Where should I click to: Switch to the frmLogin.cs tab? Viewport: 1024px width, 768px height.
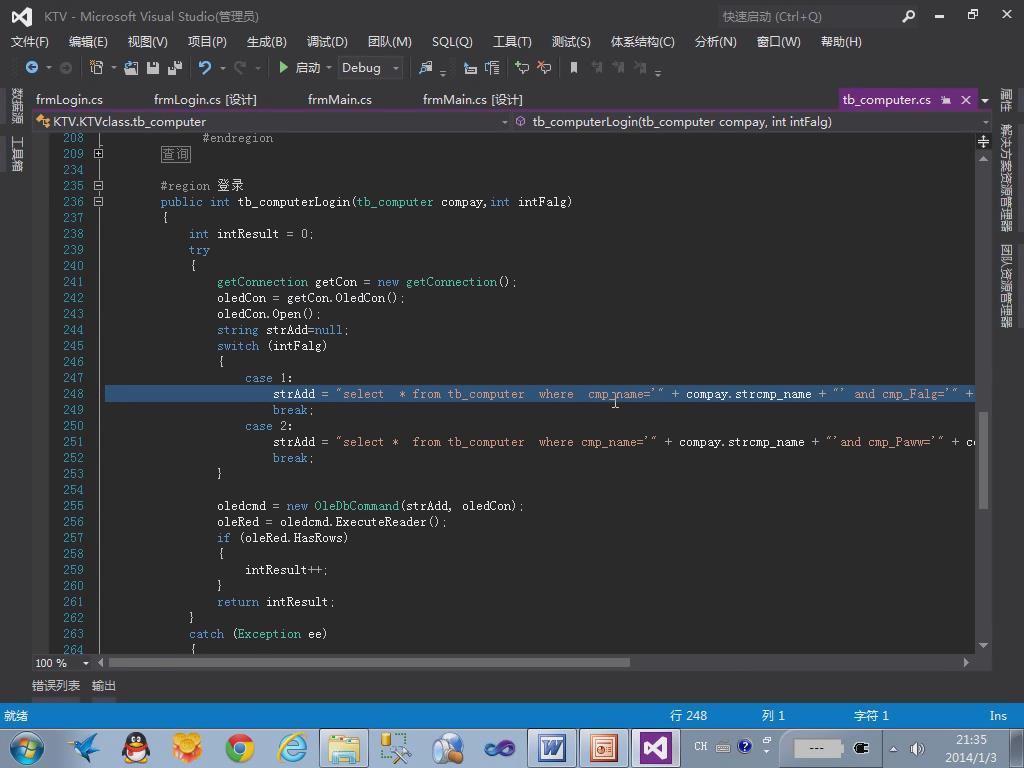pyautogui.click(x=69, y=100)
